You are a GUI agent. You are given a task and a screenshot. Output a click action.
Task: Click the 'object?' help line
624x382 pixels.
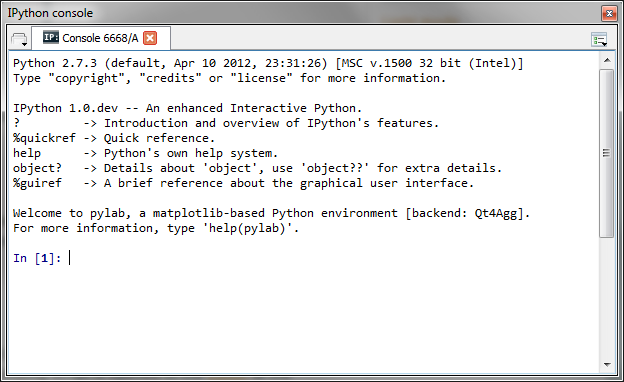(x=257, y=168)
